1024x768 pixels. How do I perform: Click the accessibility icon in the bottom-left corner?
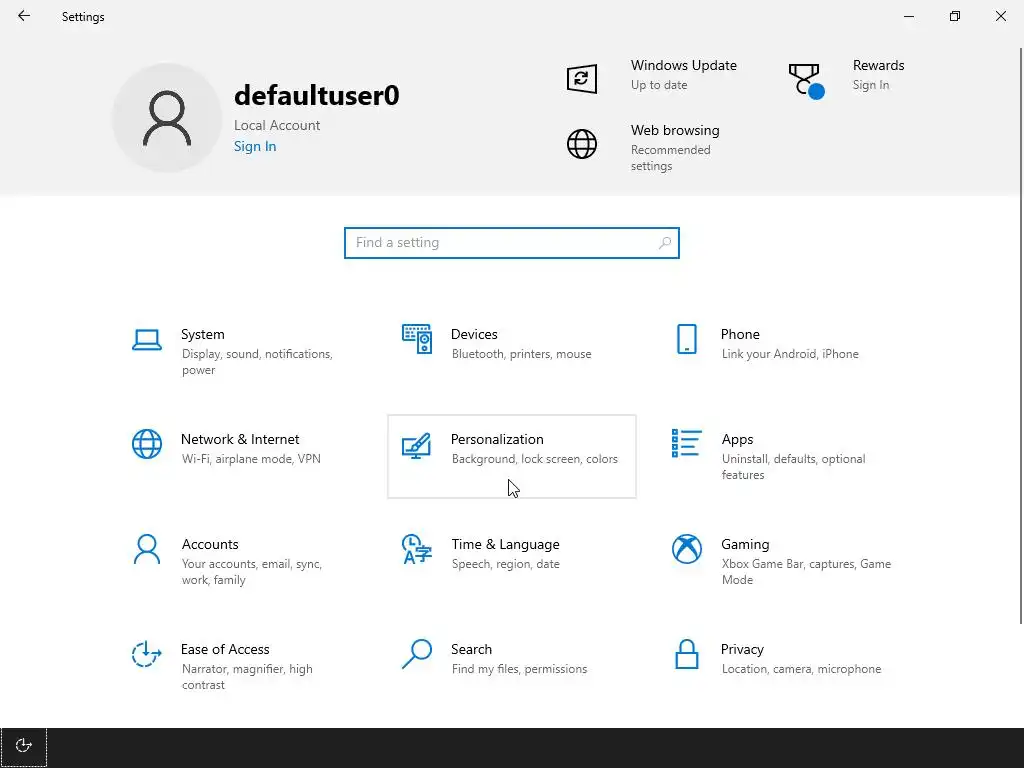[x=24, y=746]
